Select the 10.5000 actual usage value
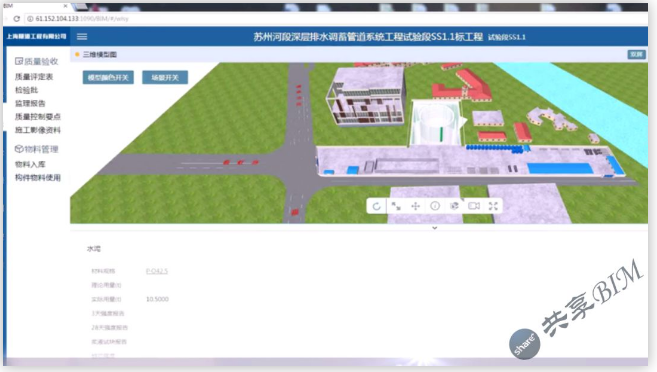This screenshot has width=657, height=372. pos(157,299)
